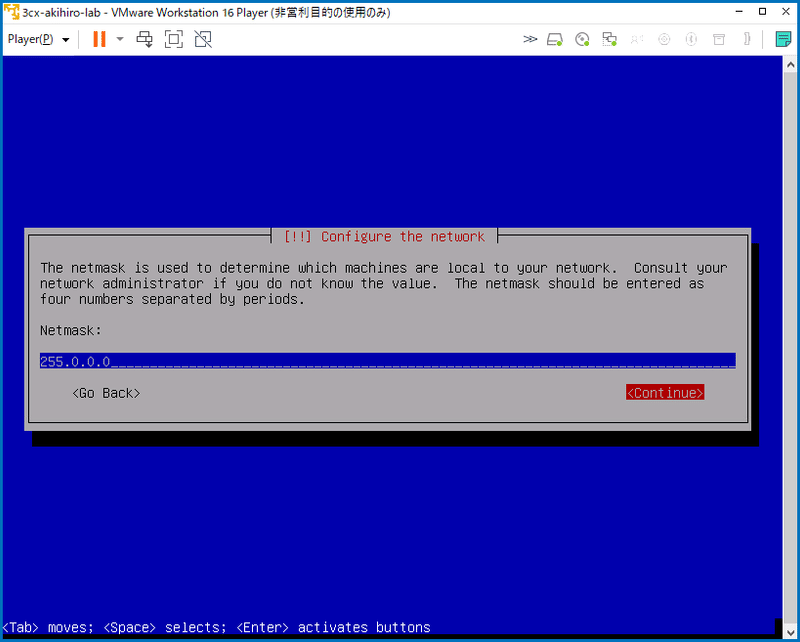
Task: Pause the virtual machine with the orange pause icon
Action: (99, 39)
